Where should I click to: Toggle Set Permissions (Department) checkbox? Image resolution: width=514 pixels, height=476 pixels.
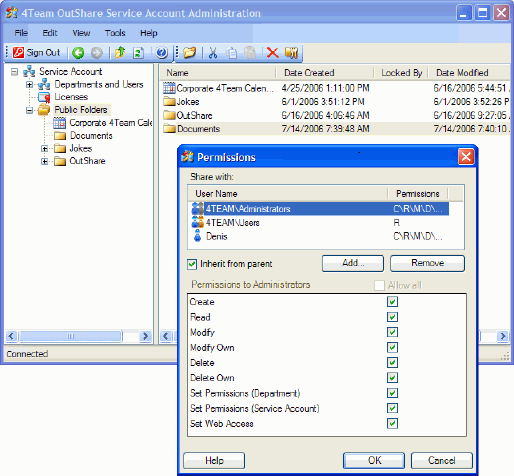(392, 393)
